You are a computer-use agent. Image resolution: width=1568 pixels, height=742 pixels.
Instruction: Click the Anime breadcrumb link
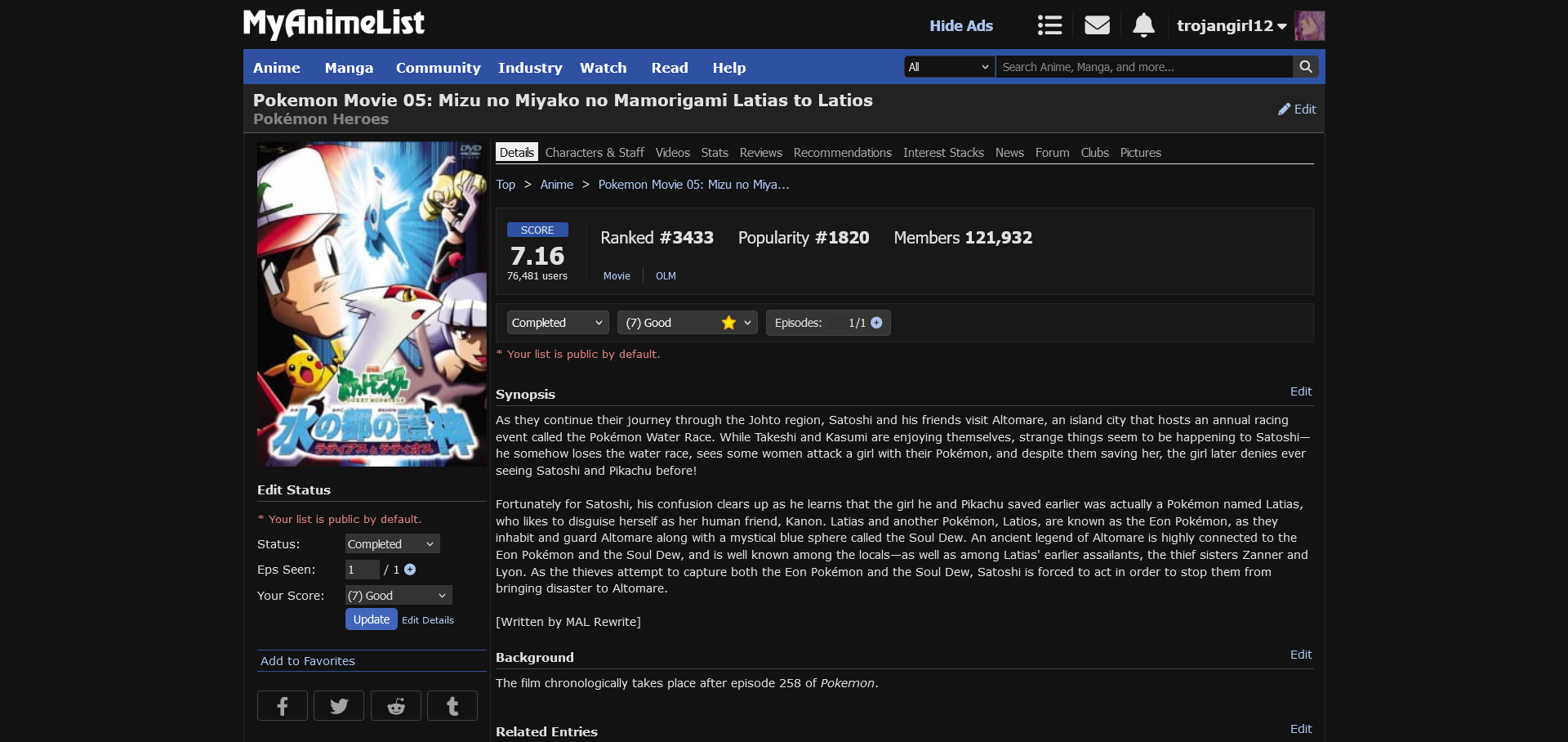[557, 185]
